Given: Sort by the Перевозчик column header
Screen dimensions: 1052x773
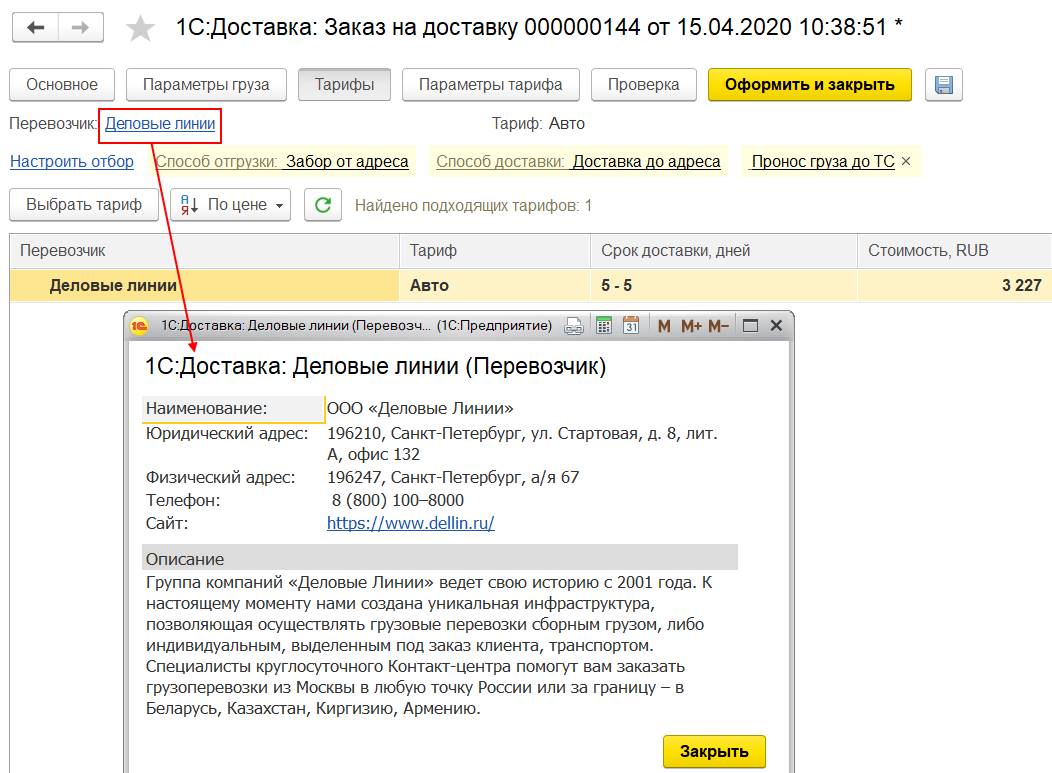Looking at the screenshot, I should pos(205,251).
